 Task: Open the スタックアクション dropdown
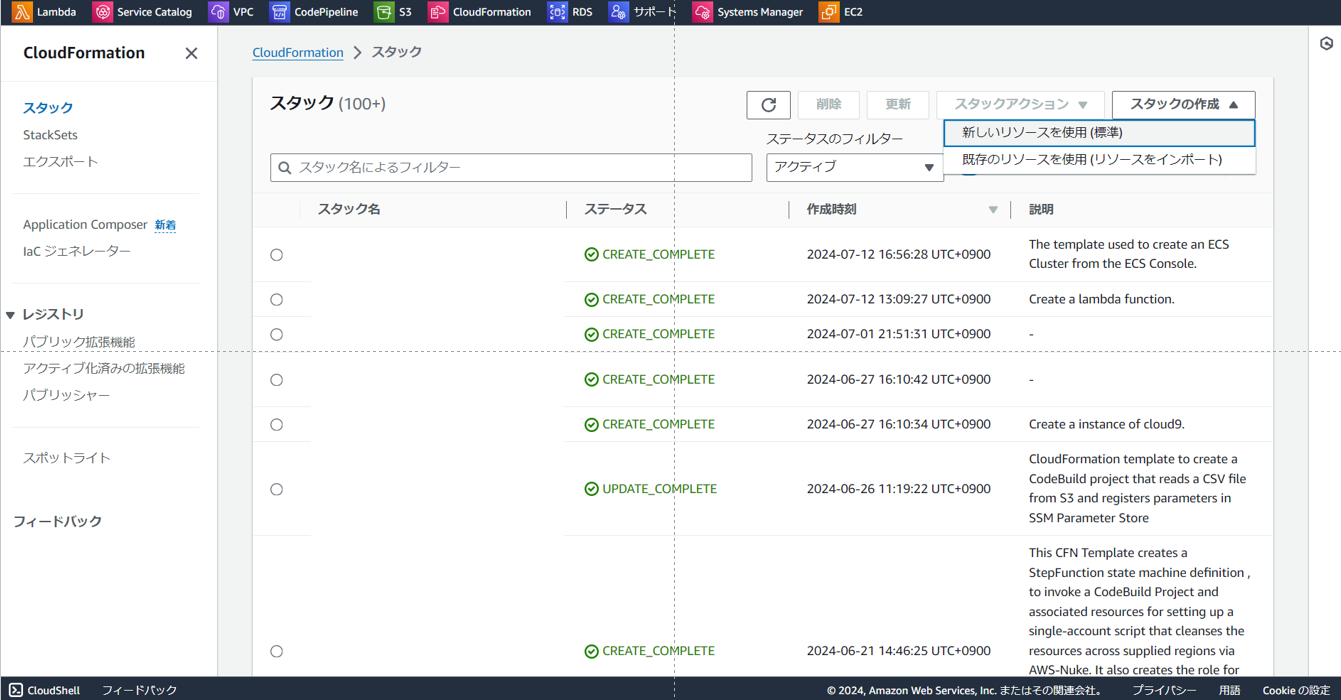[1019, 104]
